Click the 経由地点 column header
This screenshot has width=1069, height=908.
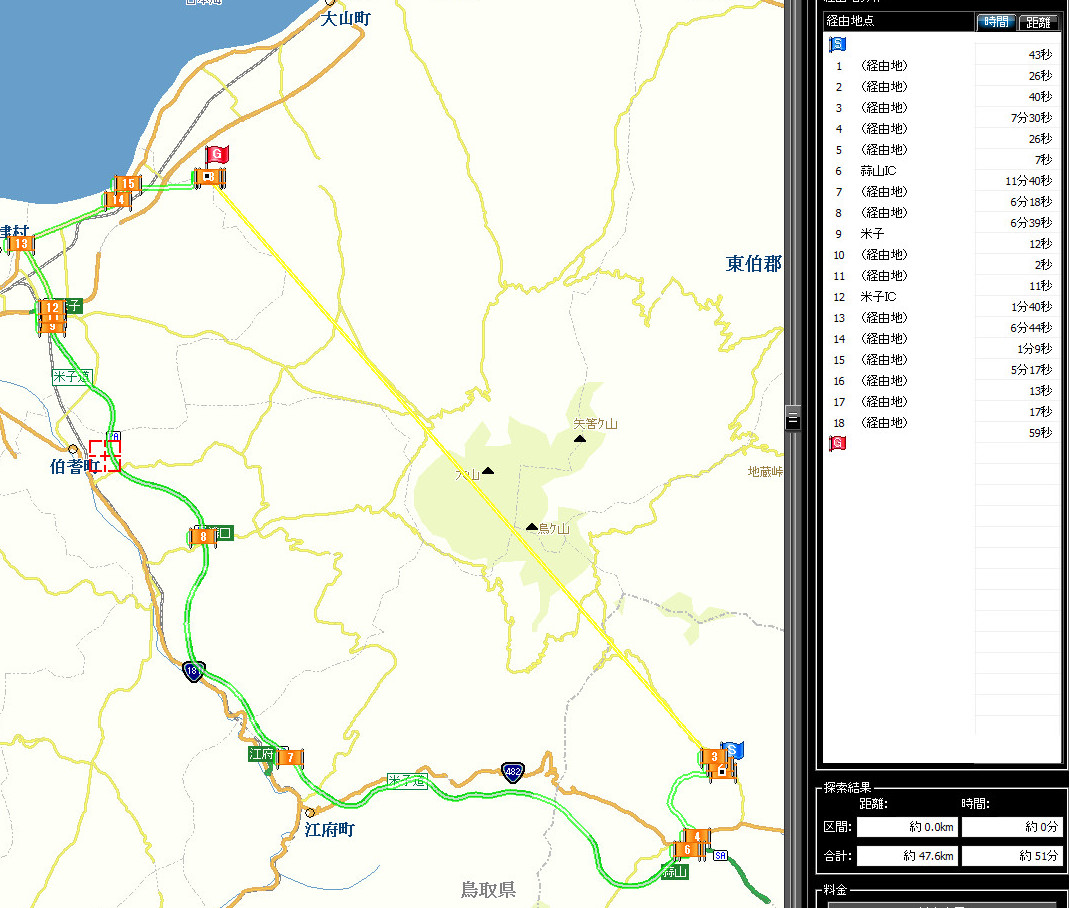[x=898, y=21]
